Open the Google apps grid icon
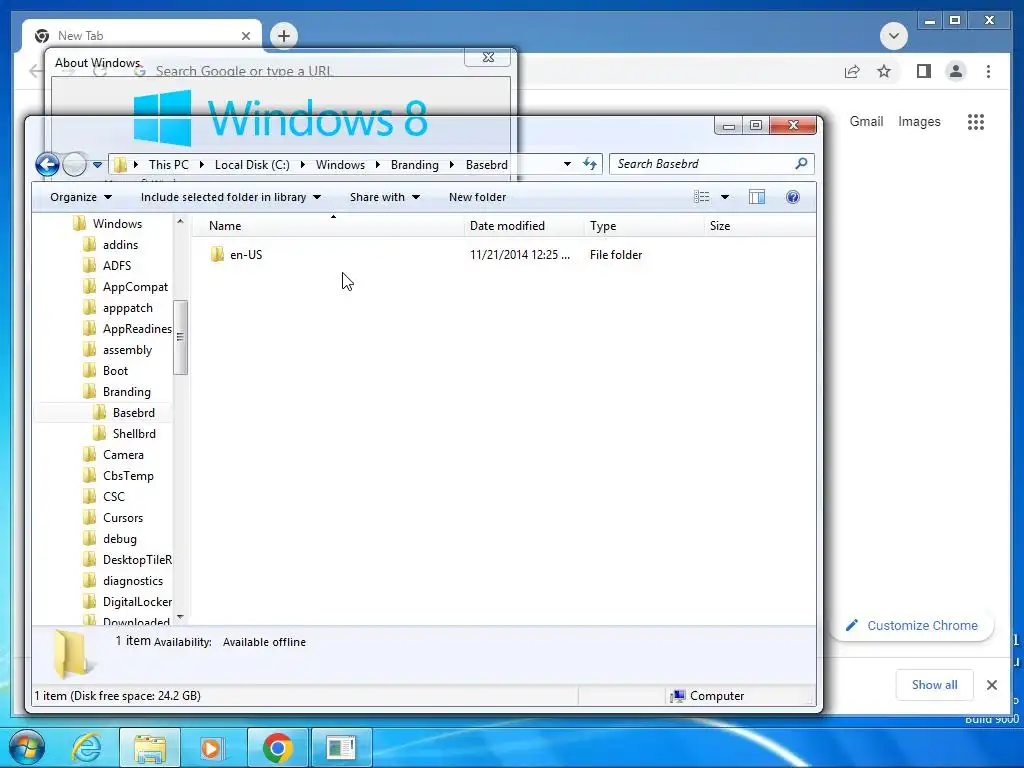This screenshot has height=768, width=1024. click(976, 121)
